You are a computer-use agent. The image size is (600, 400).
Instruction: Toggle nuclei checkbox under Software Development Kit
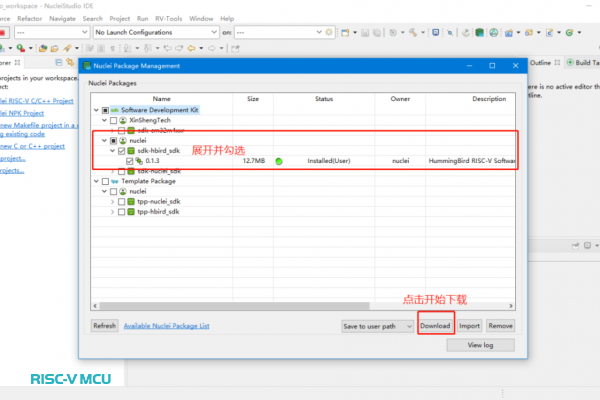[113, 141]
